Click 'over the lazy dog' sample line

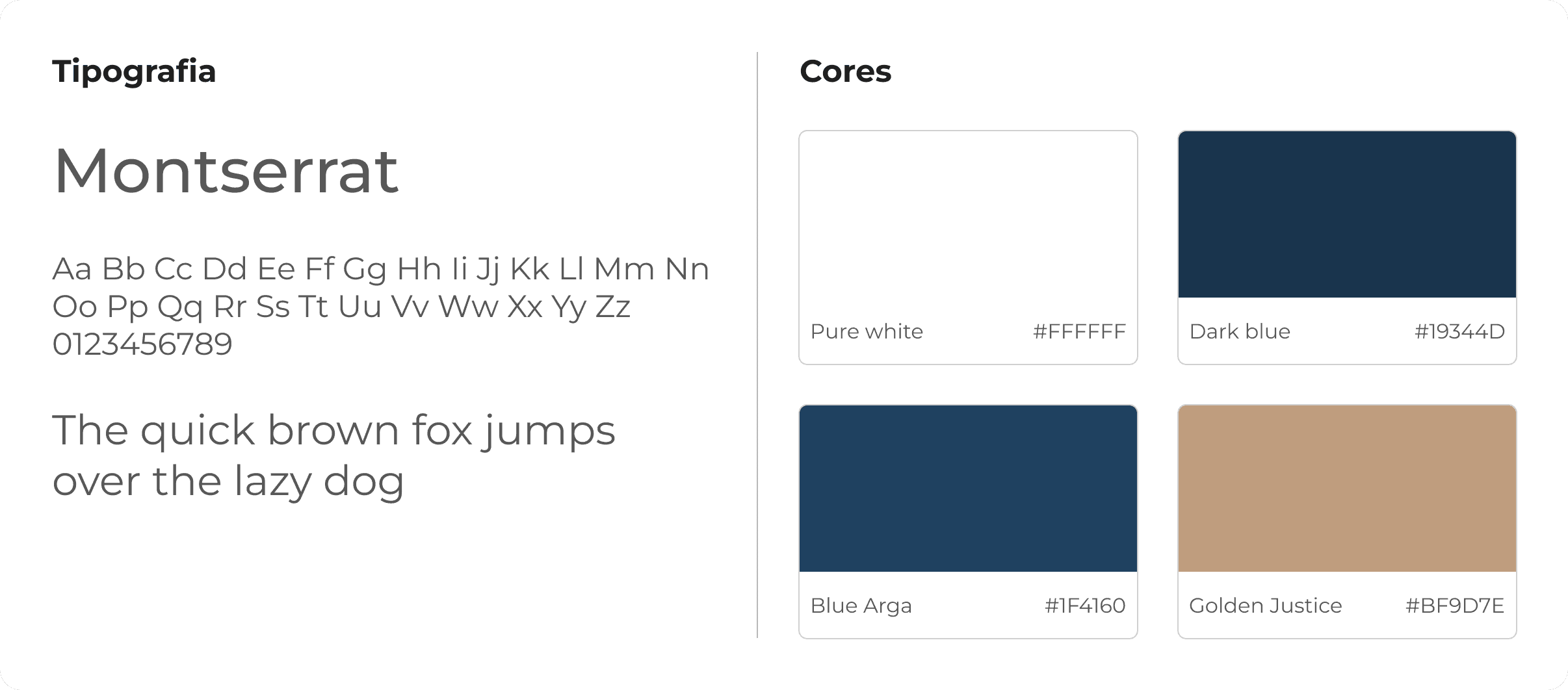228,482
